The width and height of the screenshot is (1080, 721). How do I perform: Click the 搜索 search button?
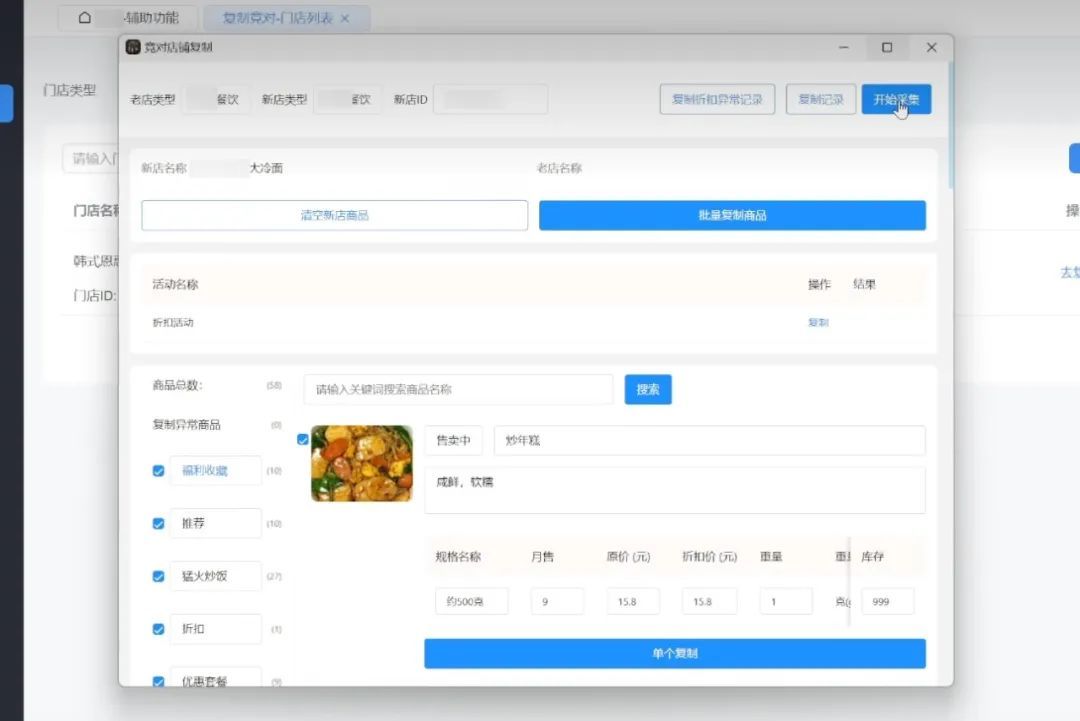647,389
